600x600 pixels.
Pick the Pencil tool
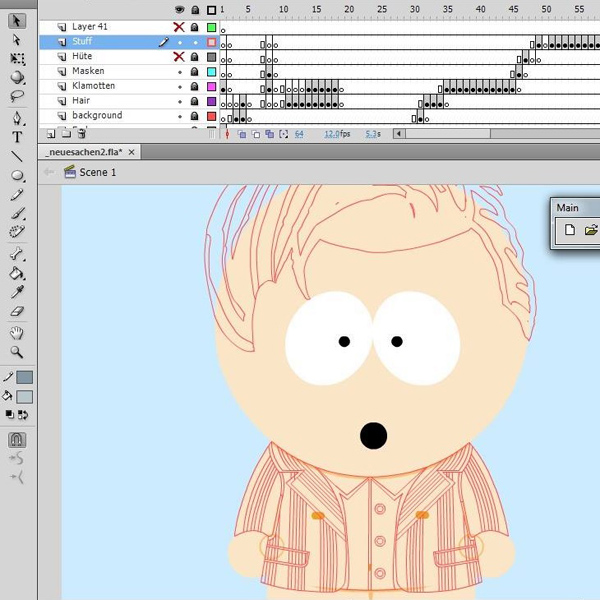[17, 195]
